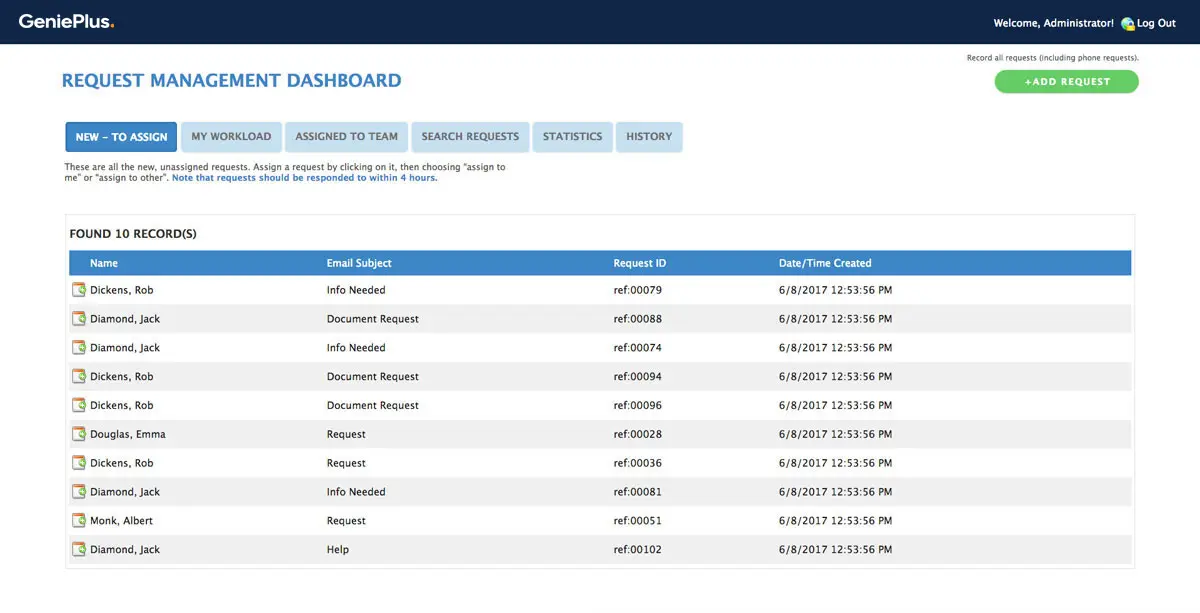
Task: Click Welcome, Administrator! text
Action: tap(1054, 23)
